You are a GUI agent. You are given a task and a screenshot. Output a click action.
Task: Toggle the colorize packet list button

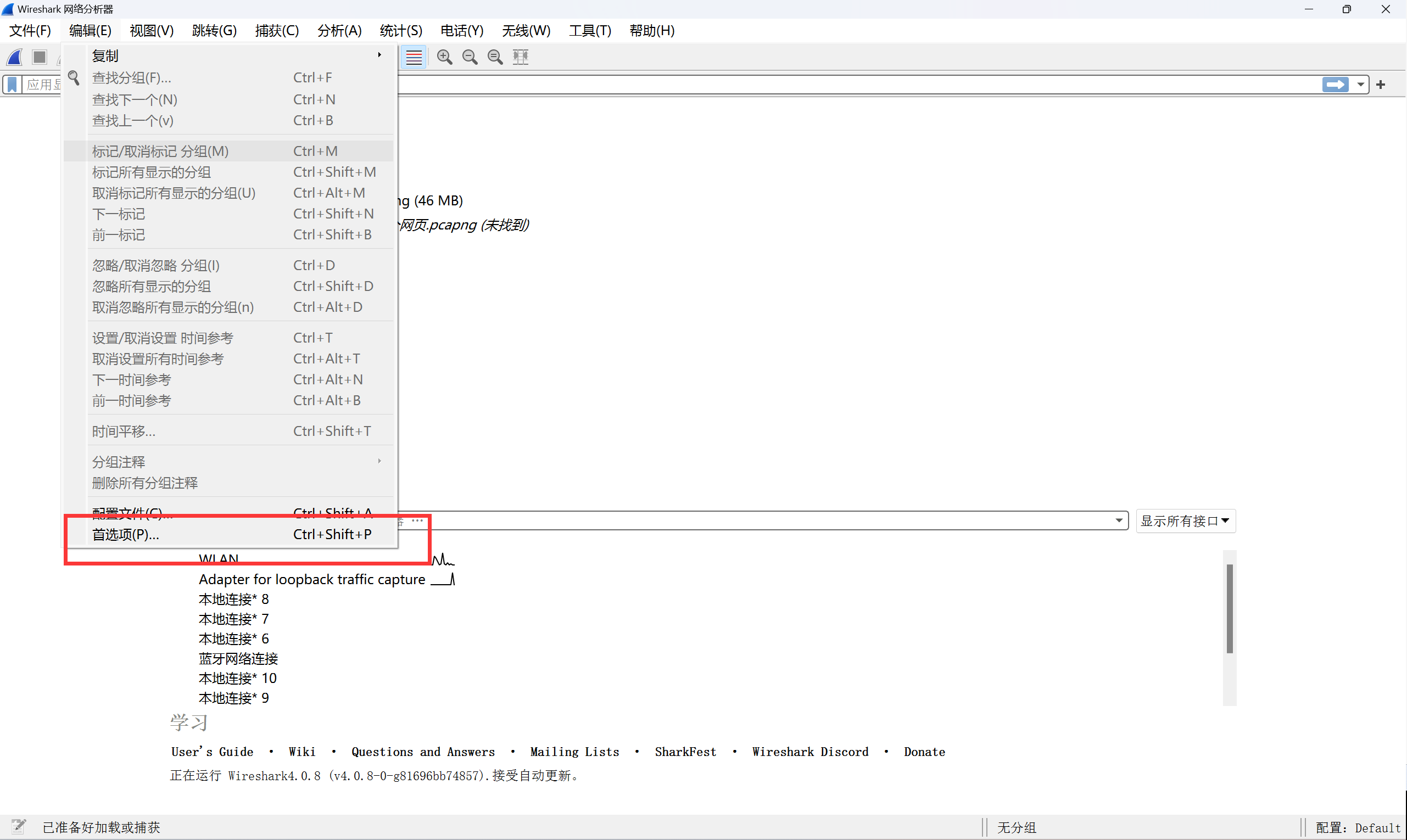414,57
